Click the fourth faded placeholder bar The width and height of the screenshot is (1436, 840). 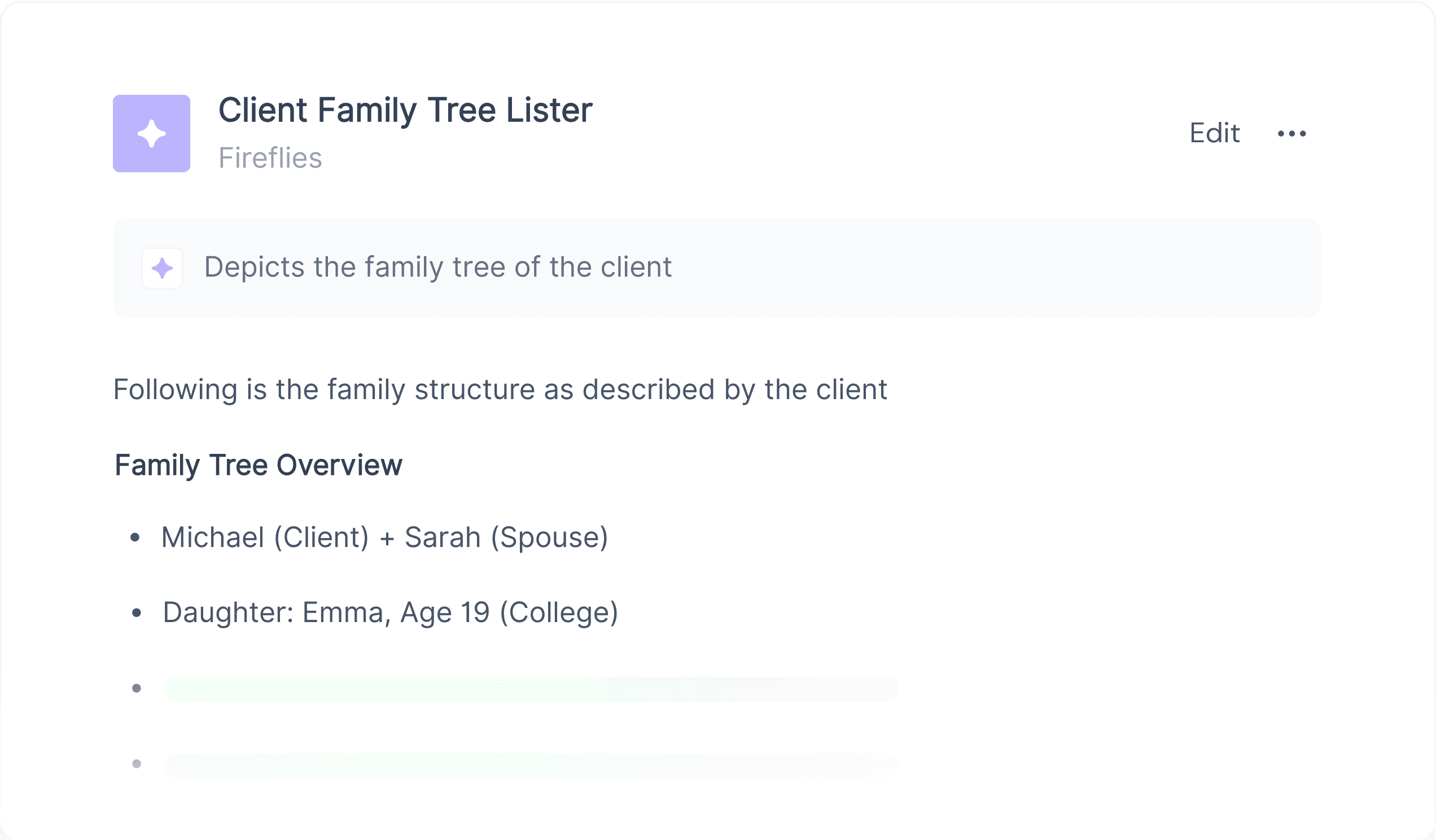click(x=531, y=765)
